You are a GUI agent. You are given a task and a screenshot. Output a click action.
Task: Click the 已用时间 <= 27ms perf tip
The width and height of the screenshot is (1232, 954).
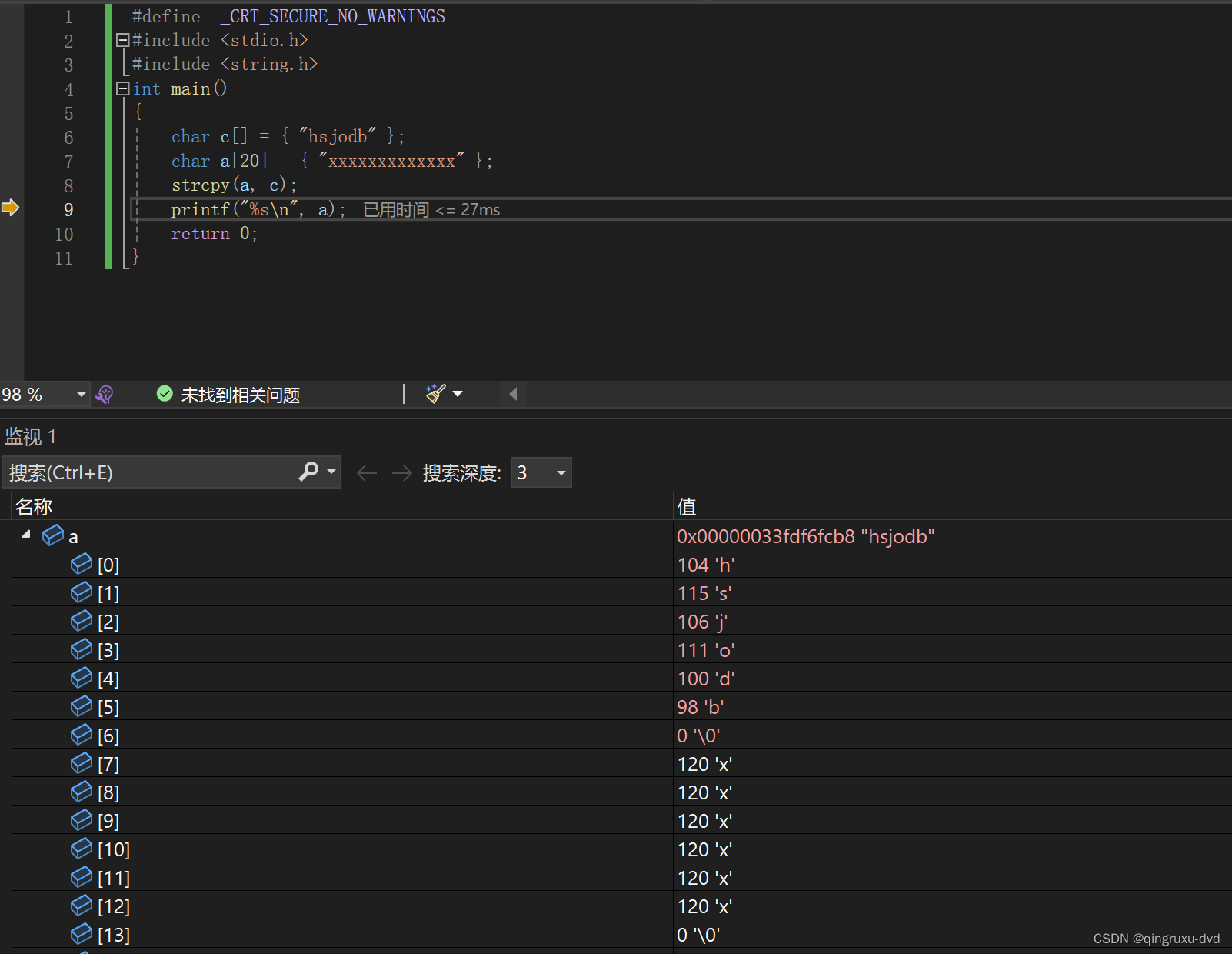tap(431, 209)
